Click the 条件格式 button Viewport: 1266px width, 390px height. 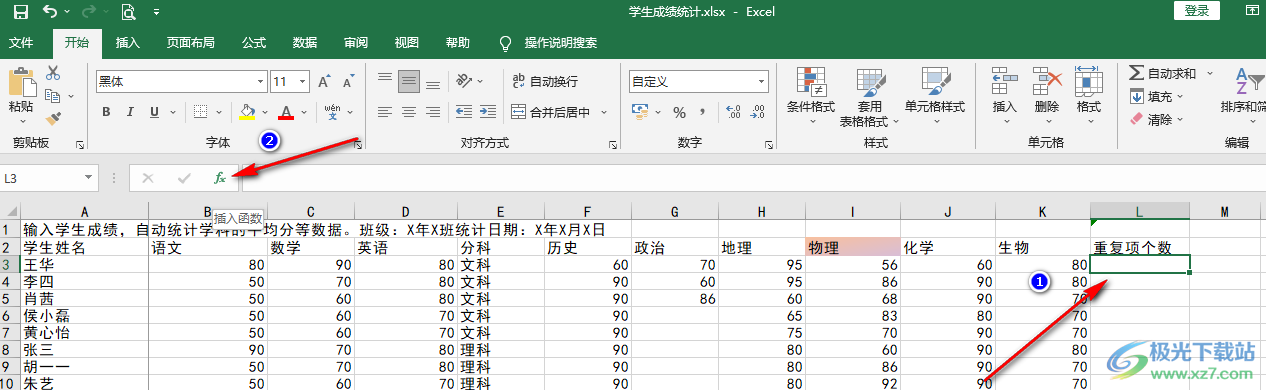tap(811, 96)
